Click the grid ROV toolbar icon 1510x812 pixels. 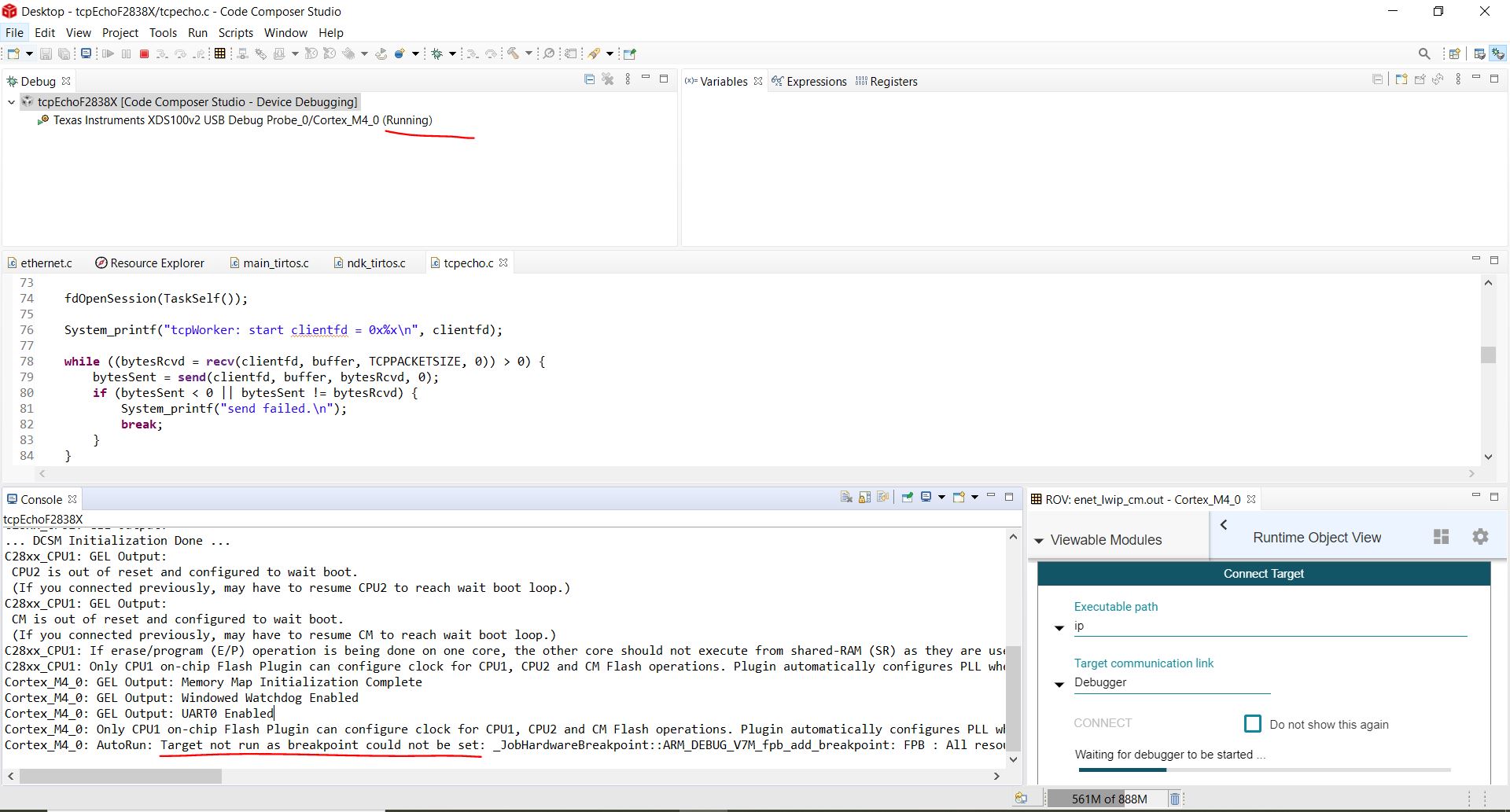tap(220, 53)
